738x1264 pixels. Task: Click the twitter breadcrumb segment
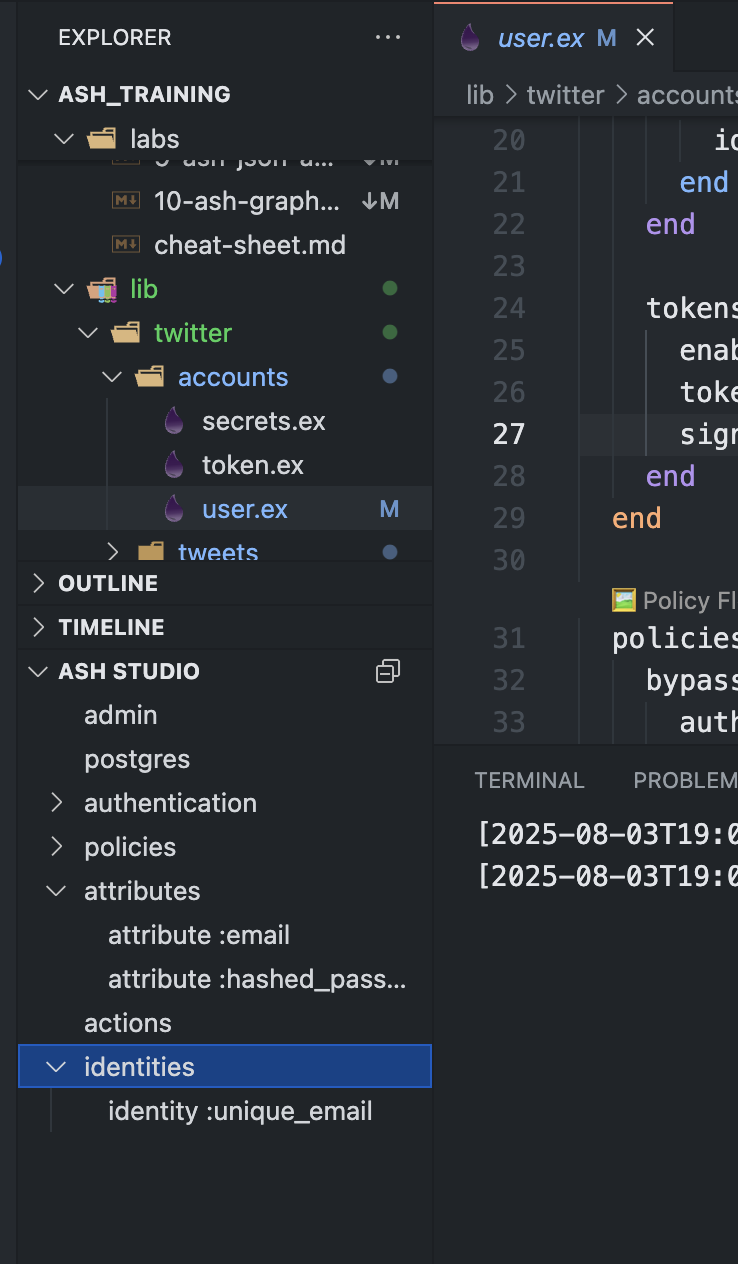(565, 95)
